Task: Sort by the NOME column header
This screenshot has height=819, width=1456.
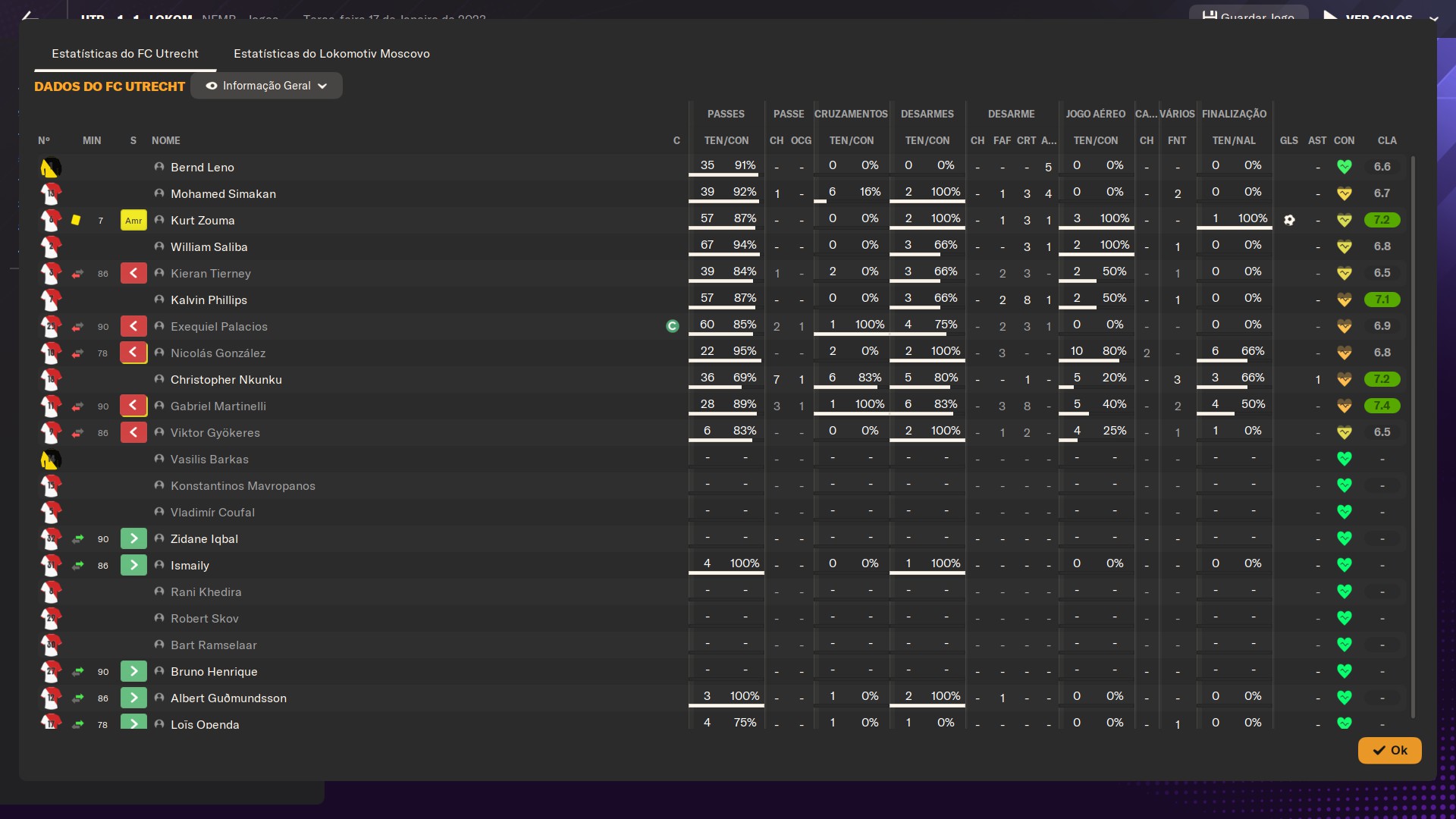Action: tap(165, 140)
